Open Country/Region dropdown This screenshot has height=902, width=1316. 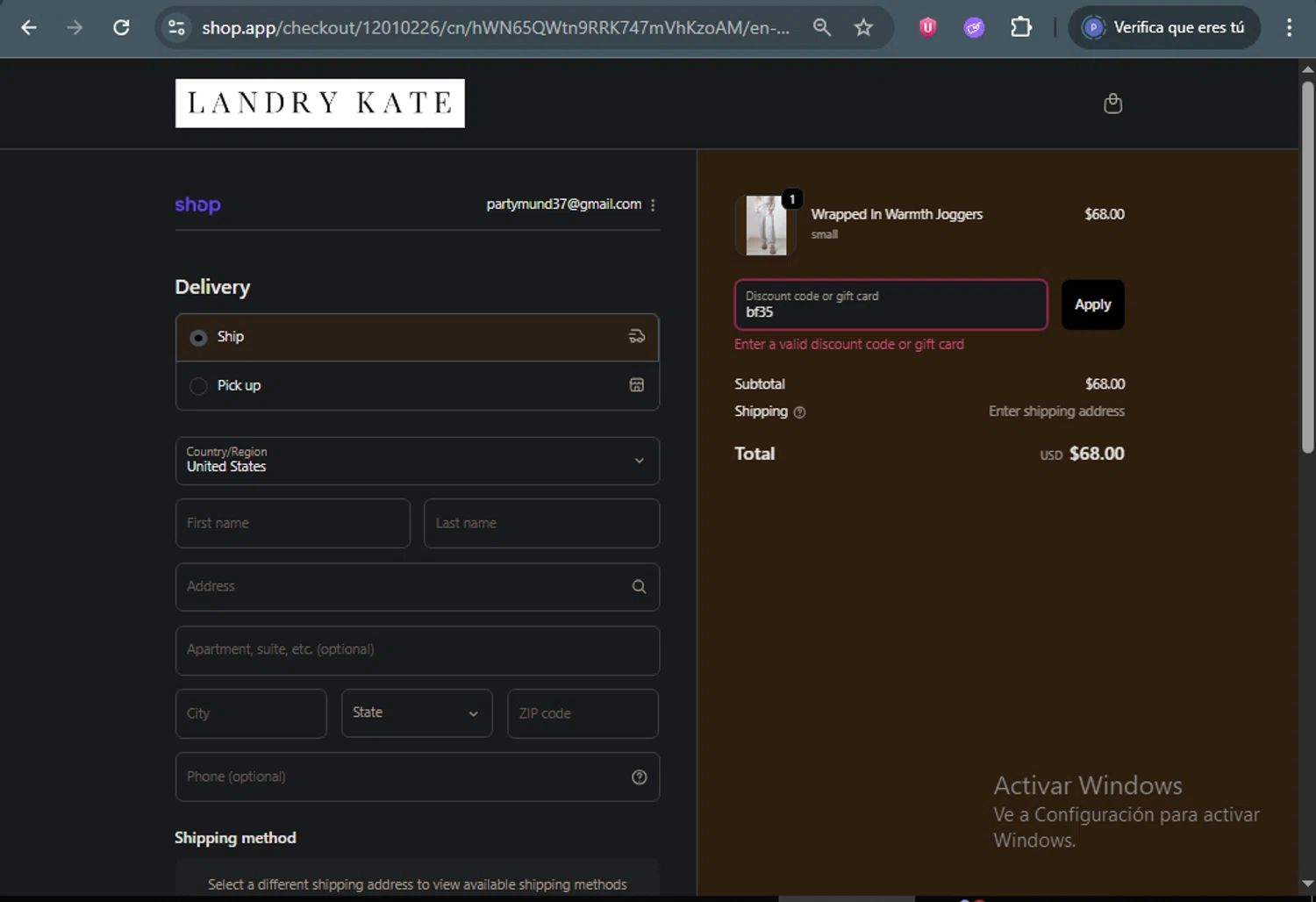coord(418,461)
